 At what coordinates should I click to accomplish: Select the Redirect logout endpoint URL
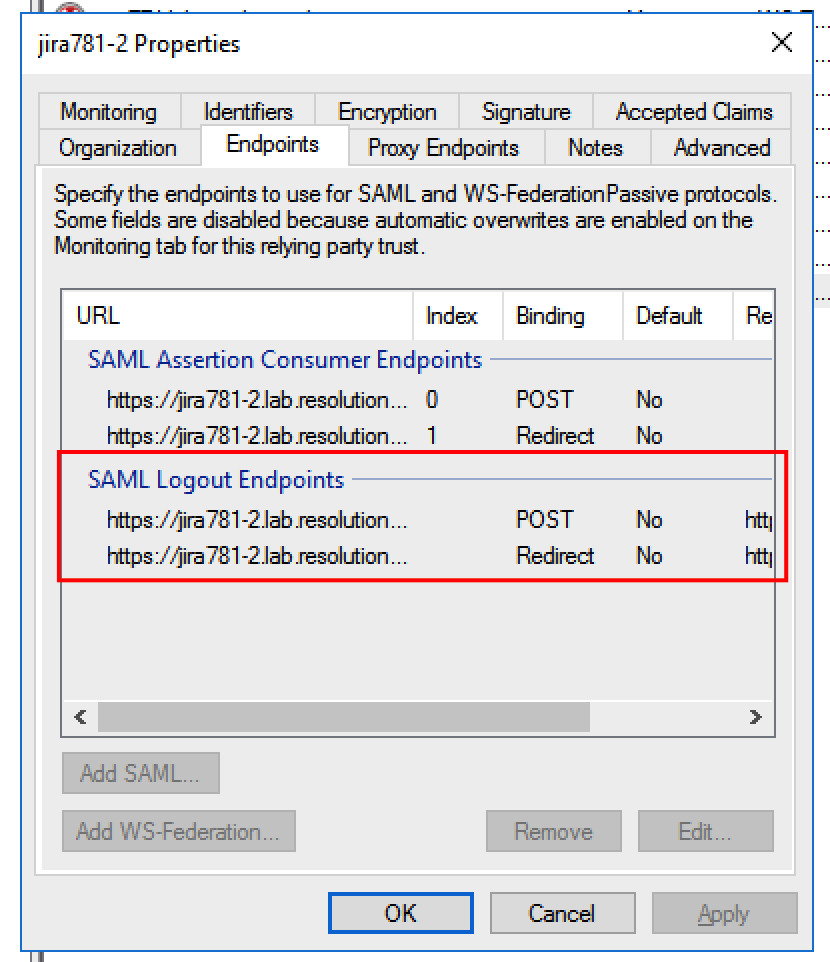(x=257, y=556)
